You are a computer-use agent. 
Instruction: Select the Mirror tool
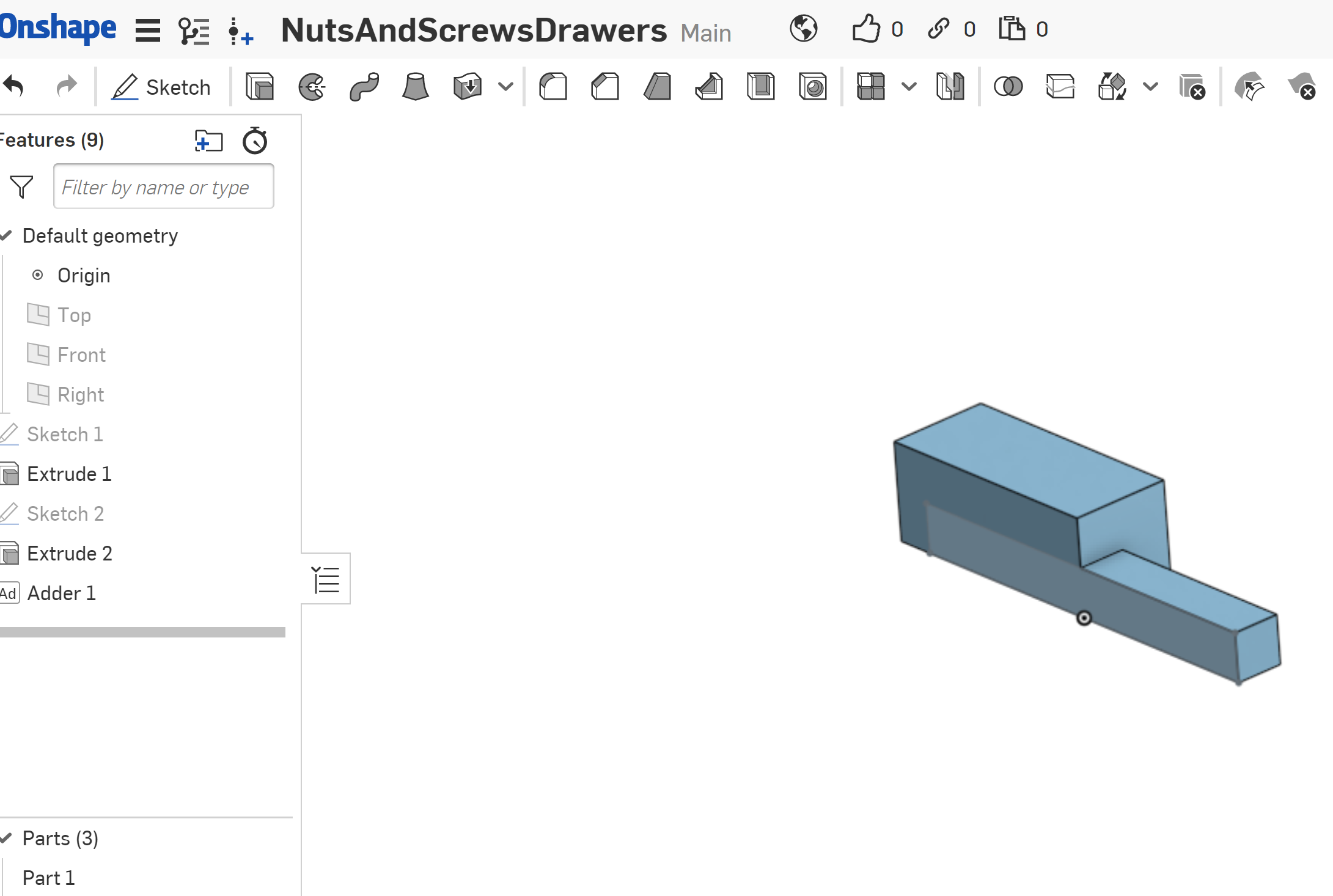tap(950, 86)
